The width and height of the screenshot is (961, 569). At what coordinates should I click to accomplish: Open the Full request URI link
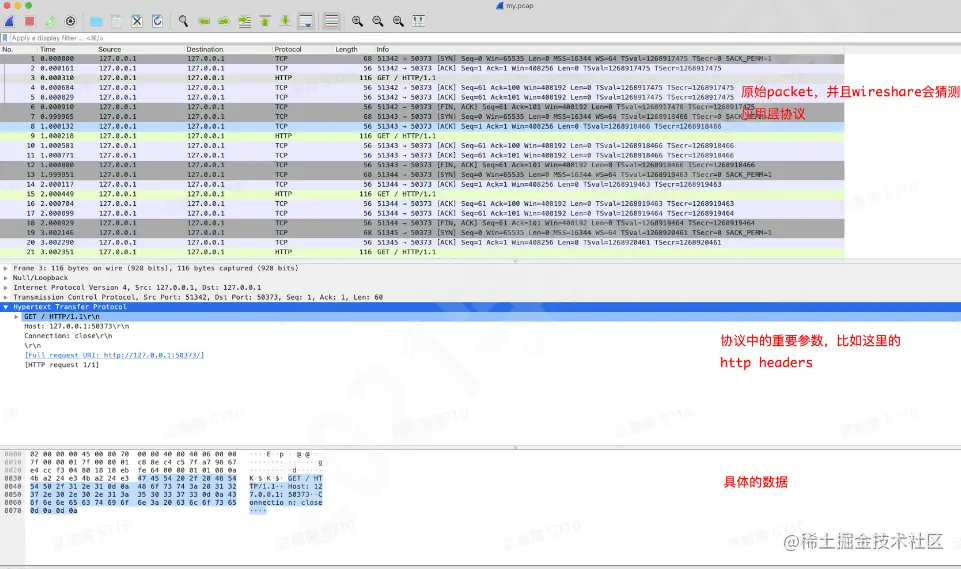114,355
